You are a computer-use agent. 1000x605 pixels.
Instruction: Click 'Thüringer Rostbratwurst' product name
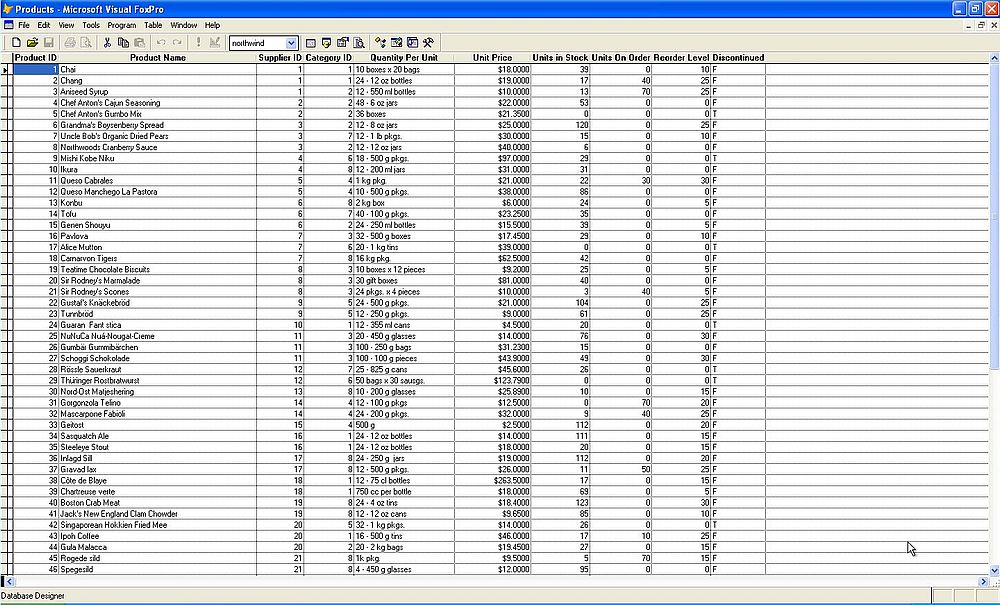[158, 381]
